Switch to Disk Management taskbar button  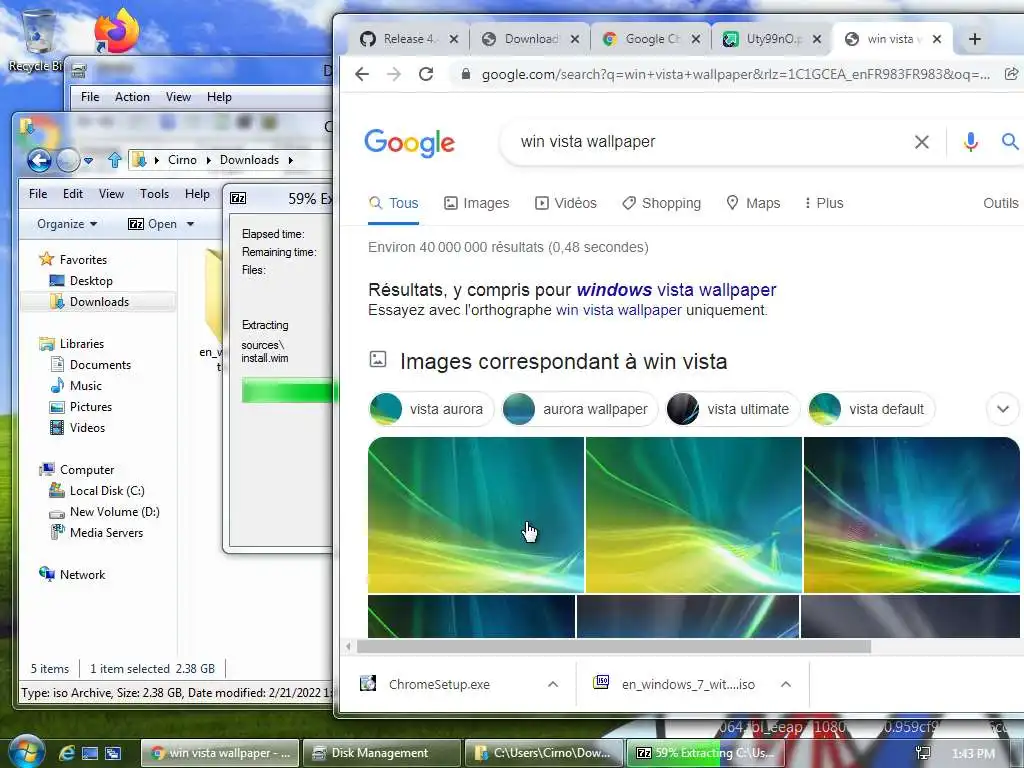pos(381,753)
